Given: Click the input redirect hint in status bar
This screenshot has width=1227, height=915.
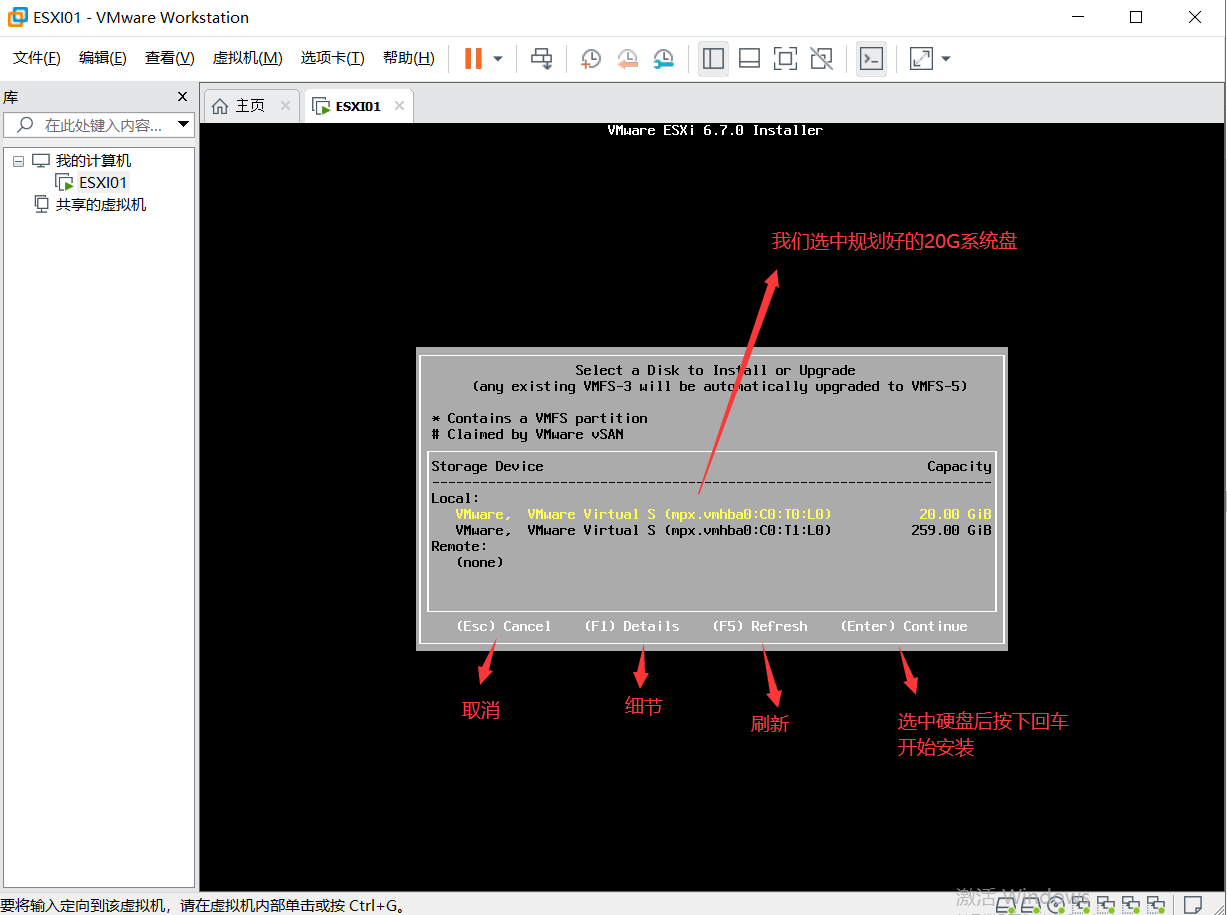Looking at the screenshot, I should click(203, 906).
